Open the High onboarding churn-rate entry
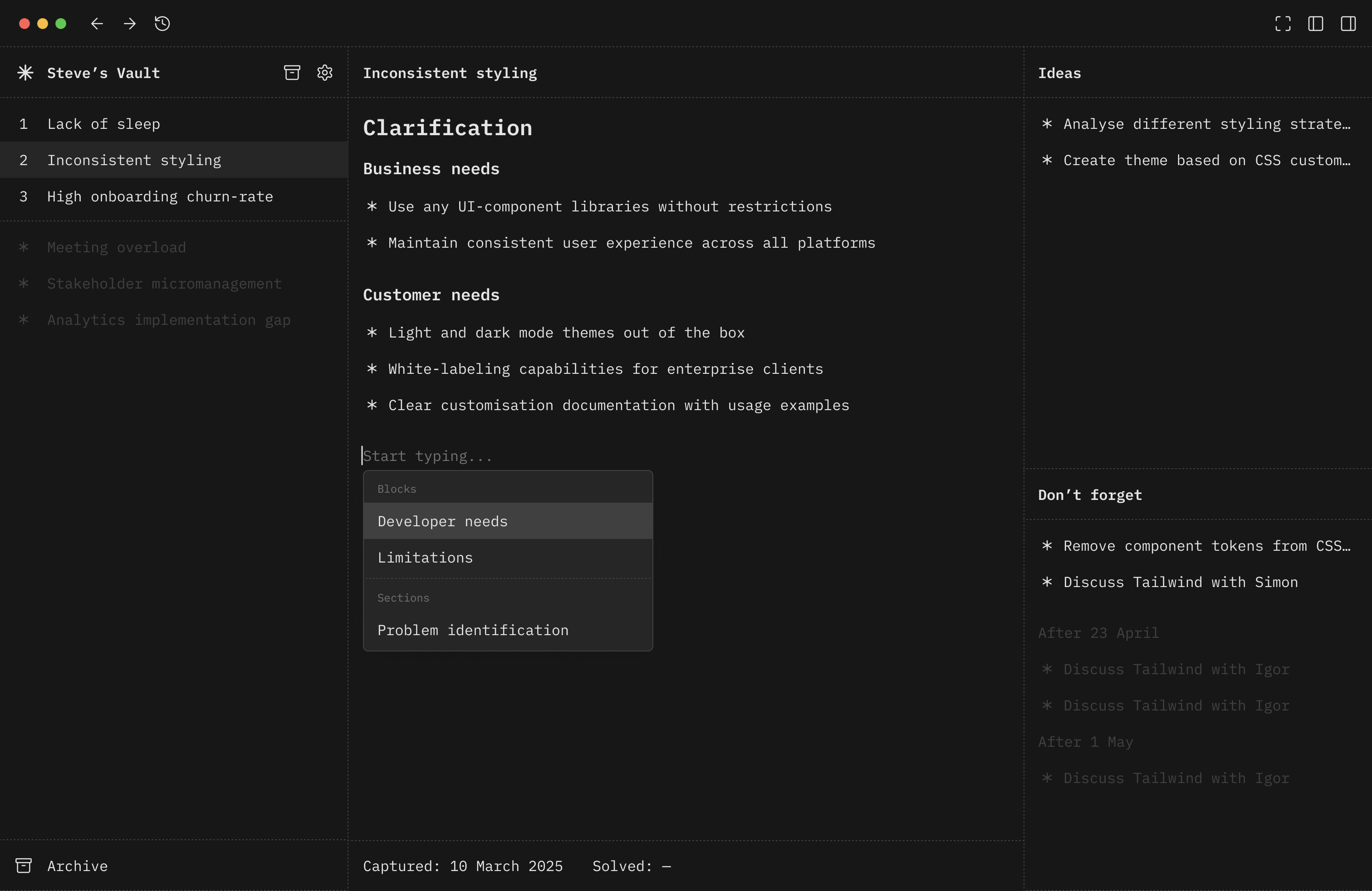 [160, 196]
